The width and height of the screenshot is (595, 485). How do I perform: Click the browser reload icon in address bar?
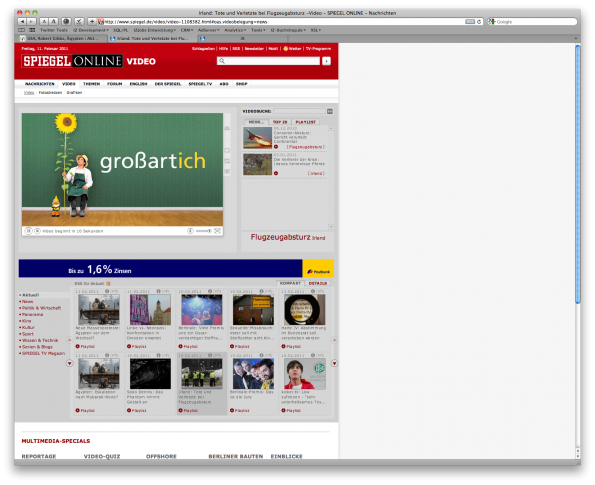coord(479,22)
